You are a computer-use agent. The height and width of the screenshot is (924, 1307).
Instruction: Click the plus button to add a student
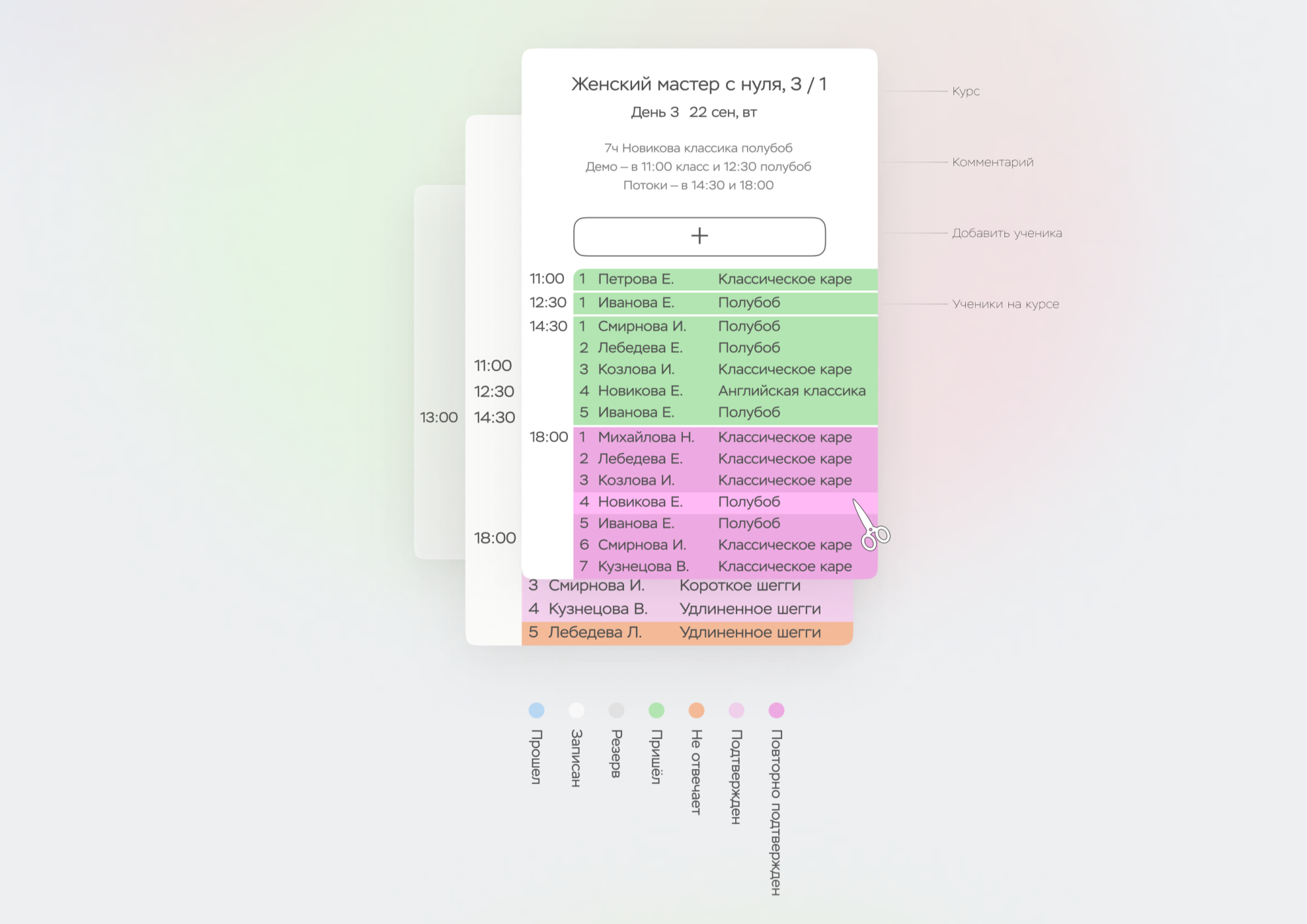coord(699,236)
